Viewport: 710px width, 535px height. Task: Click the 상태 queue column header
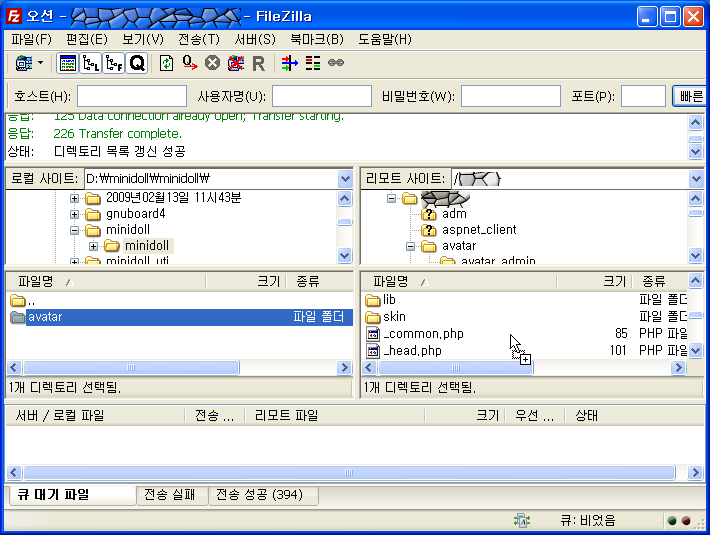[586, 415]
